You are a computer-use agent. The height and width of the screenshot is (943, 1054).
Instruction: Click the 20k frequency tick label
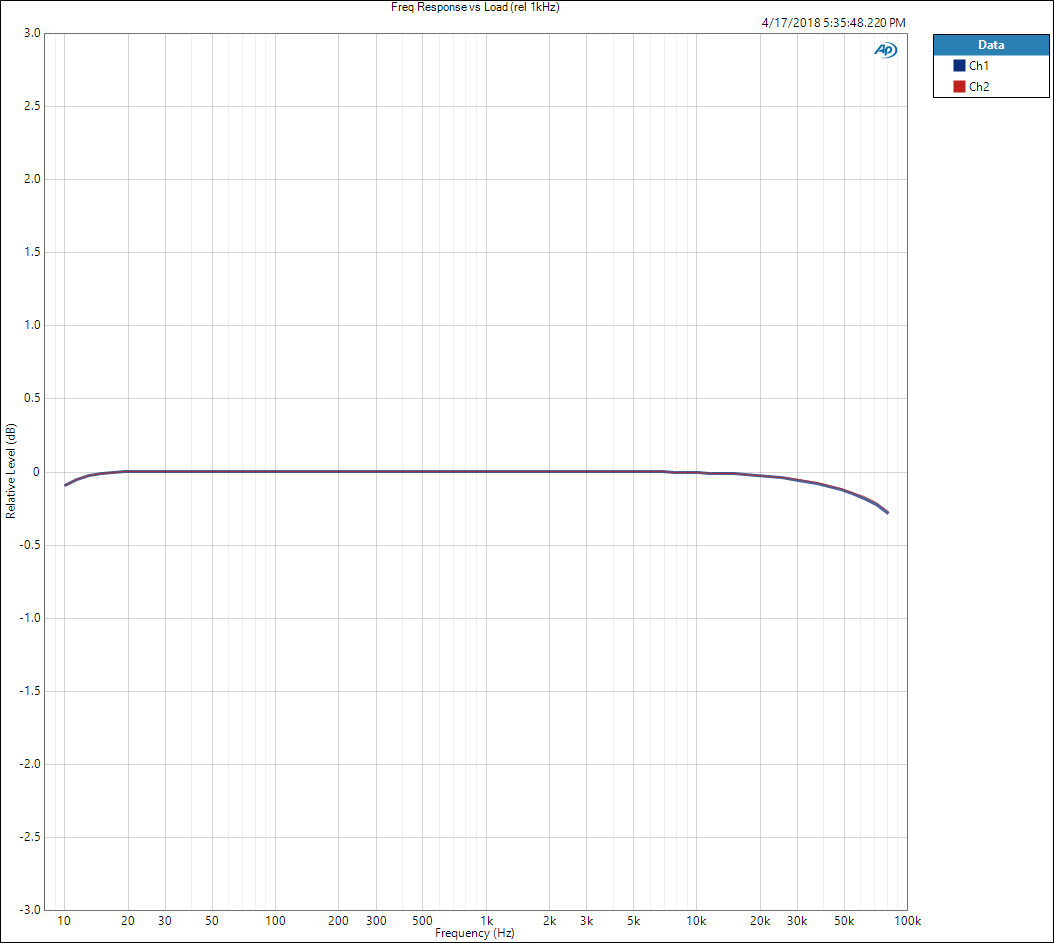760,921
